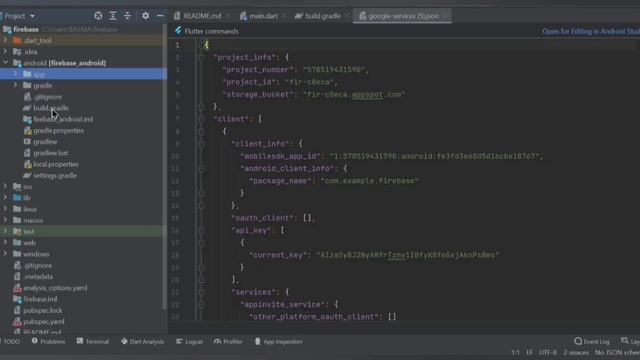Fold the project_info block at line 2
This screenshot has height=360, width=640.
[x=201, y=58]
